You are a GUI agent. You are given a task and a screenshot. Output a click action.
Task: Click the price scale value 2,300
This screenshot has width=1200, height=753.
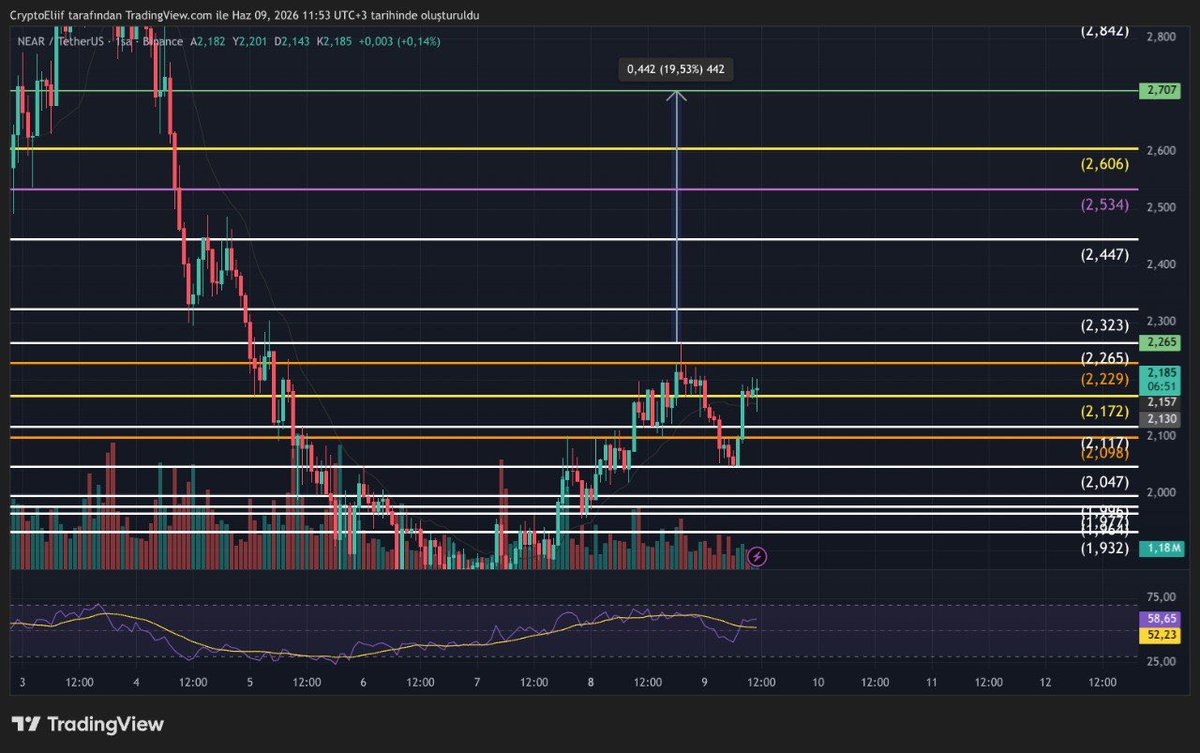click(x=1160, y=322)
